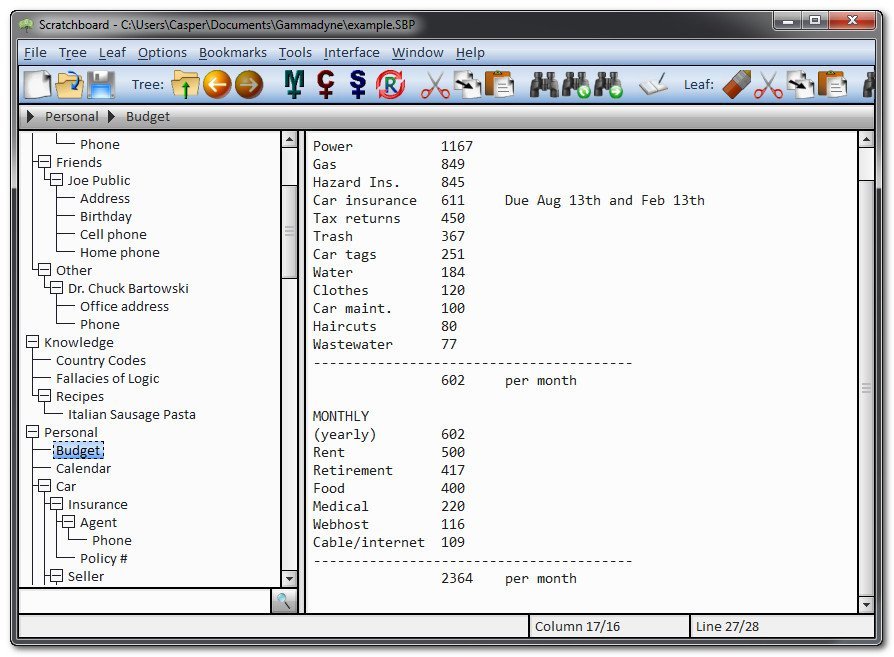Image resolution: width=894 pixels, height=657 pixels.
Task: Save the file using the floppy disk icon
Action: tap(101, 85)
